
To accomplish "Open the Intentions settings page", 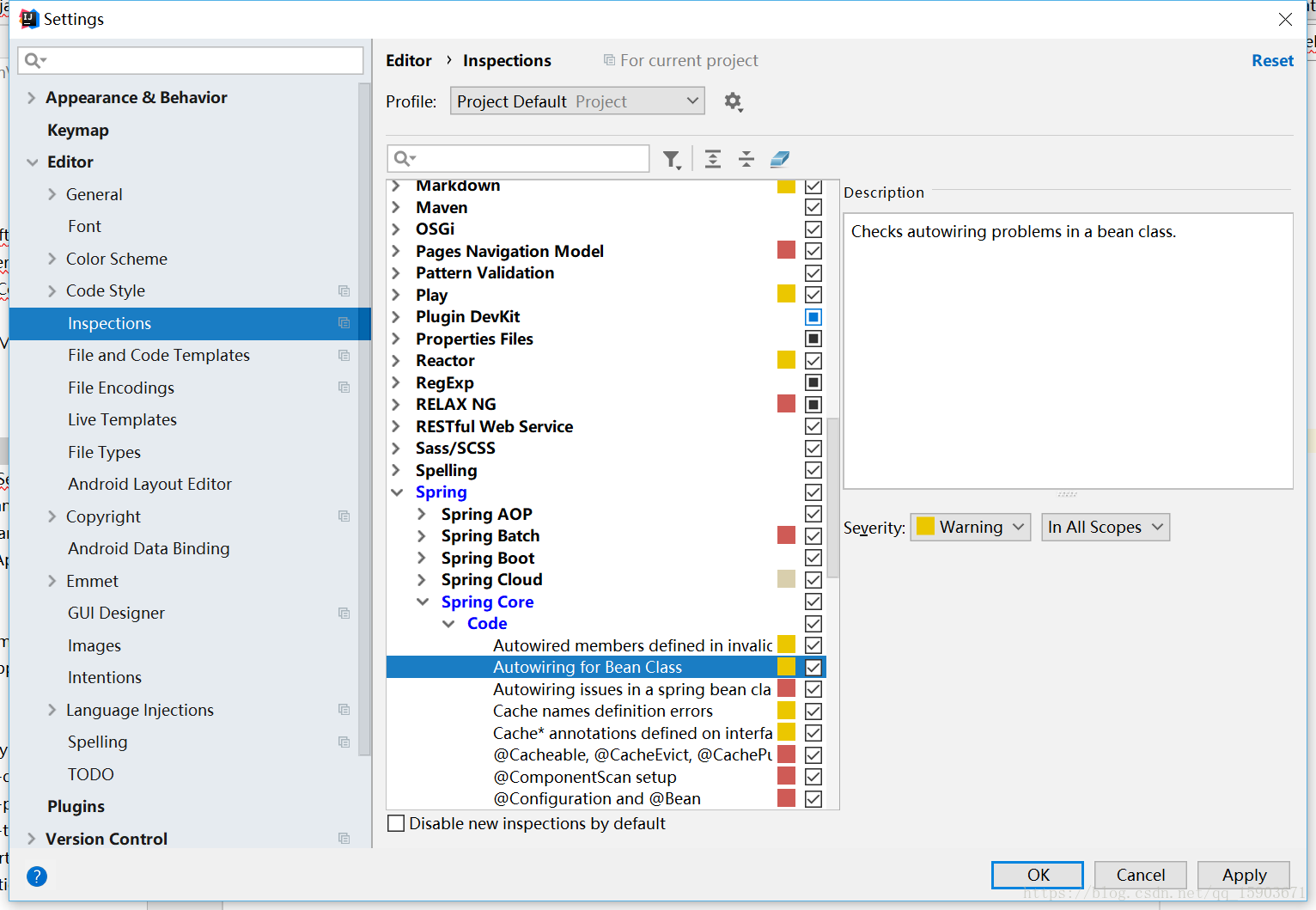I will [105, 678].
